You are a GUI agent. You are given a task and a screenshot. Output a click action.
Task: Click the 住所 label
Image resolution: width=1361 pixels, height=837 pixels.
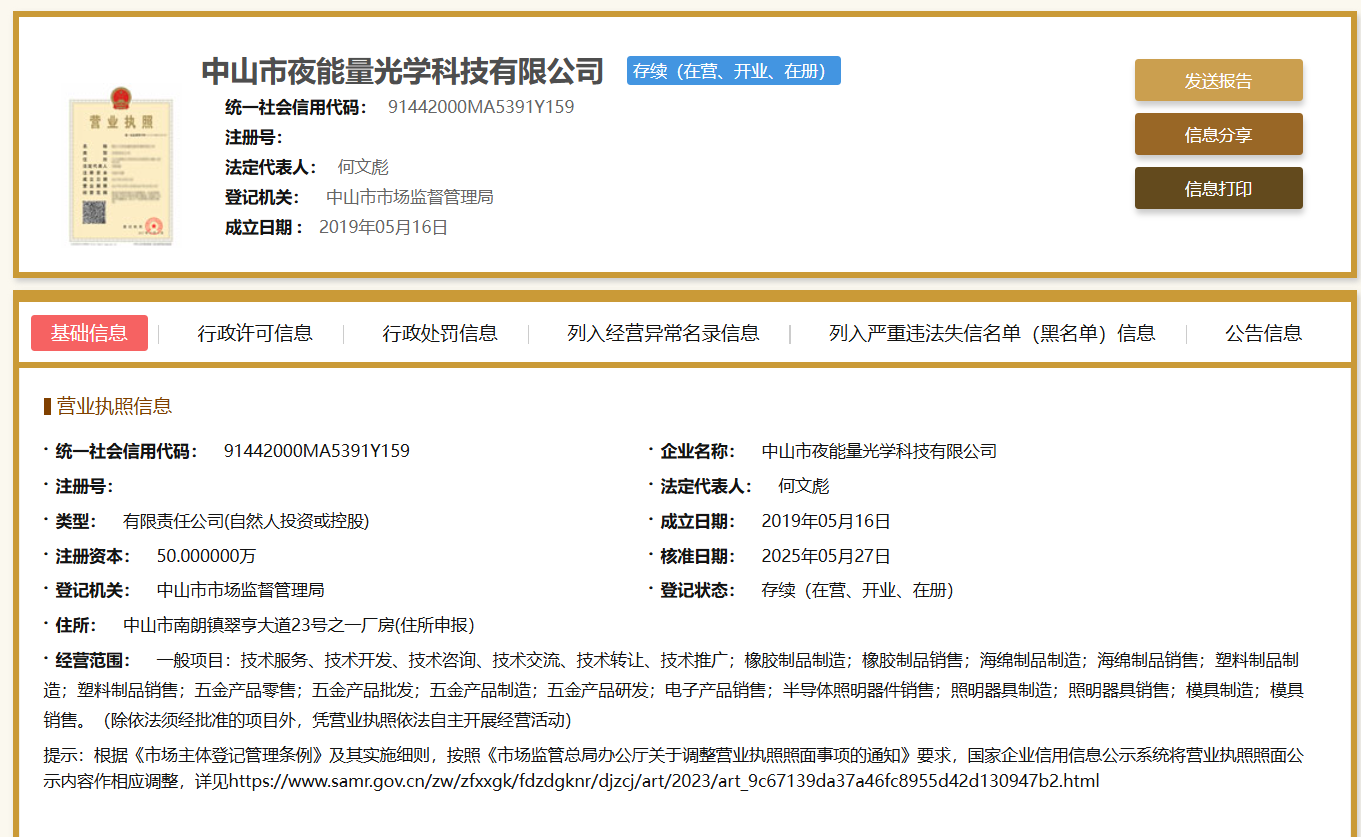76,625
